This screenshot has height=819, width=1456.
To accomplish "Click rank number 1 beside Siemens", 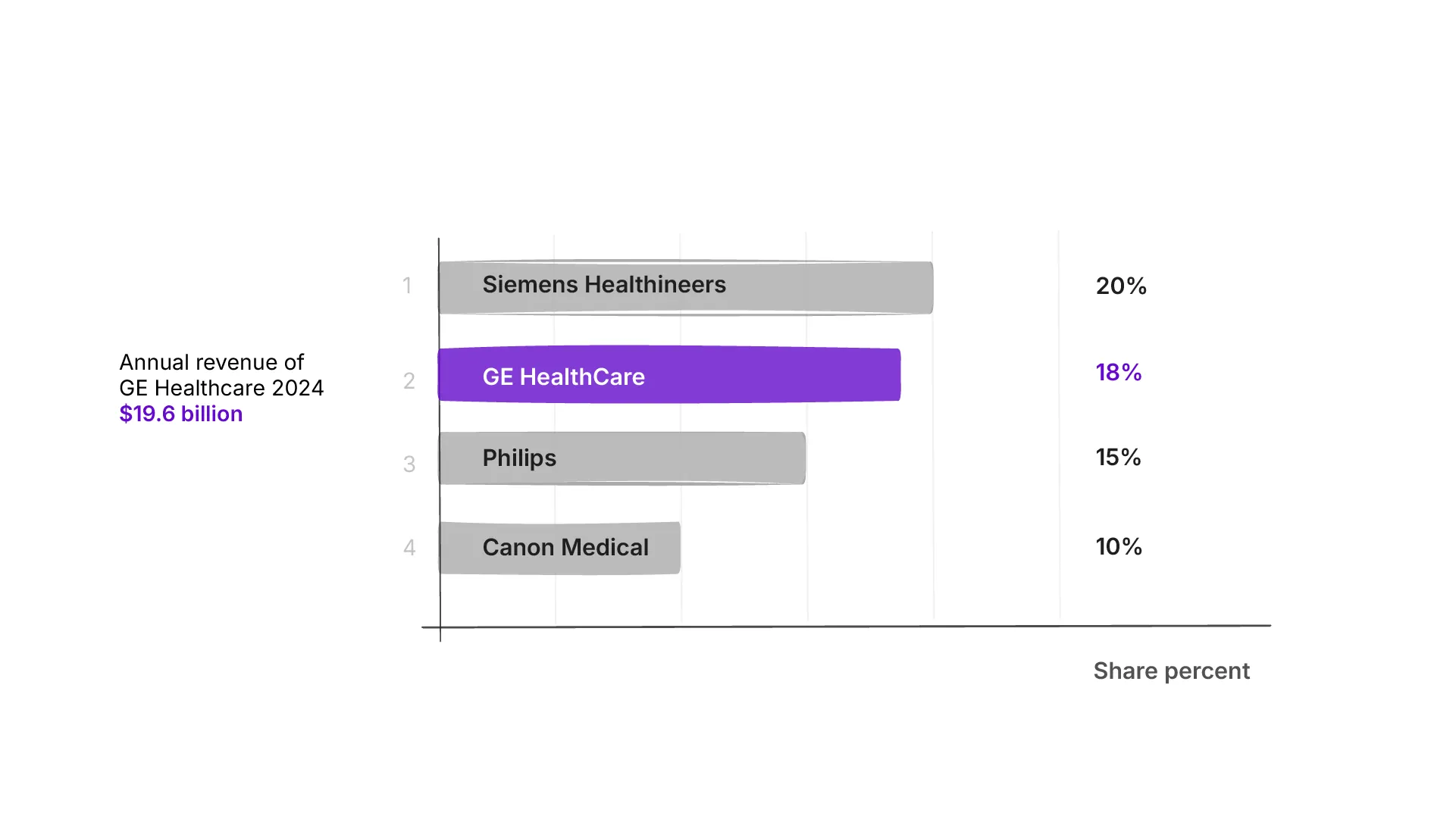I will point(407,286).
